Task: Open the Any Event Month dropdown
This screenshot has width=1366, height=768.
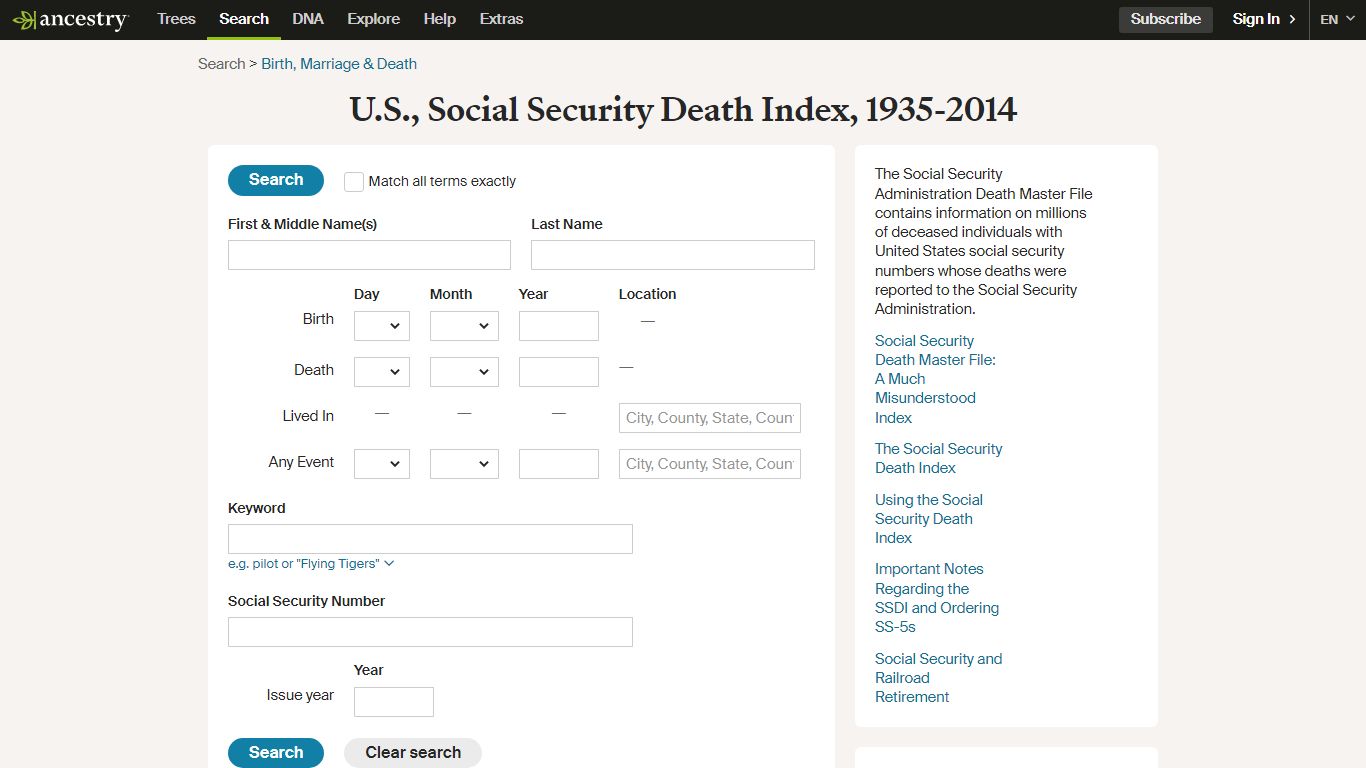Action: 464,464
